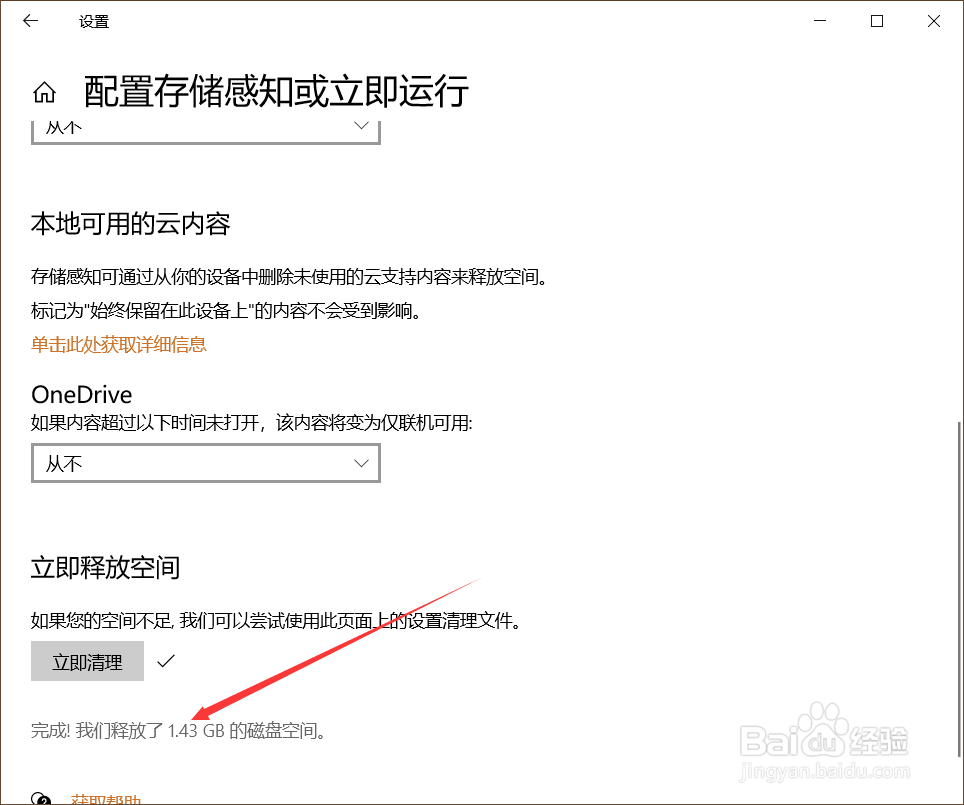Image resolution: width=964 pixels, height=805 pixels.
Task: Click the OneDrive dropdown chevron arrow
Action: point(360,463)
